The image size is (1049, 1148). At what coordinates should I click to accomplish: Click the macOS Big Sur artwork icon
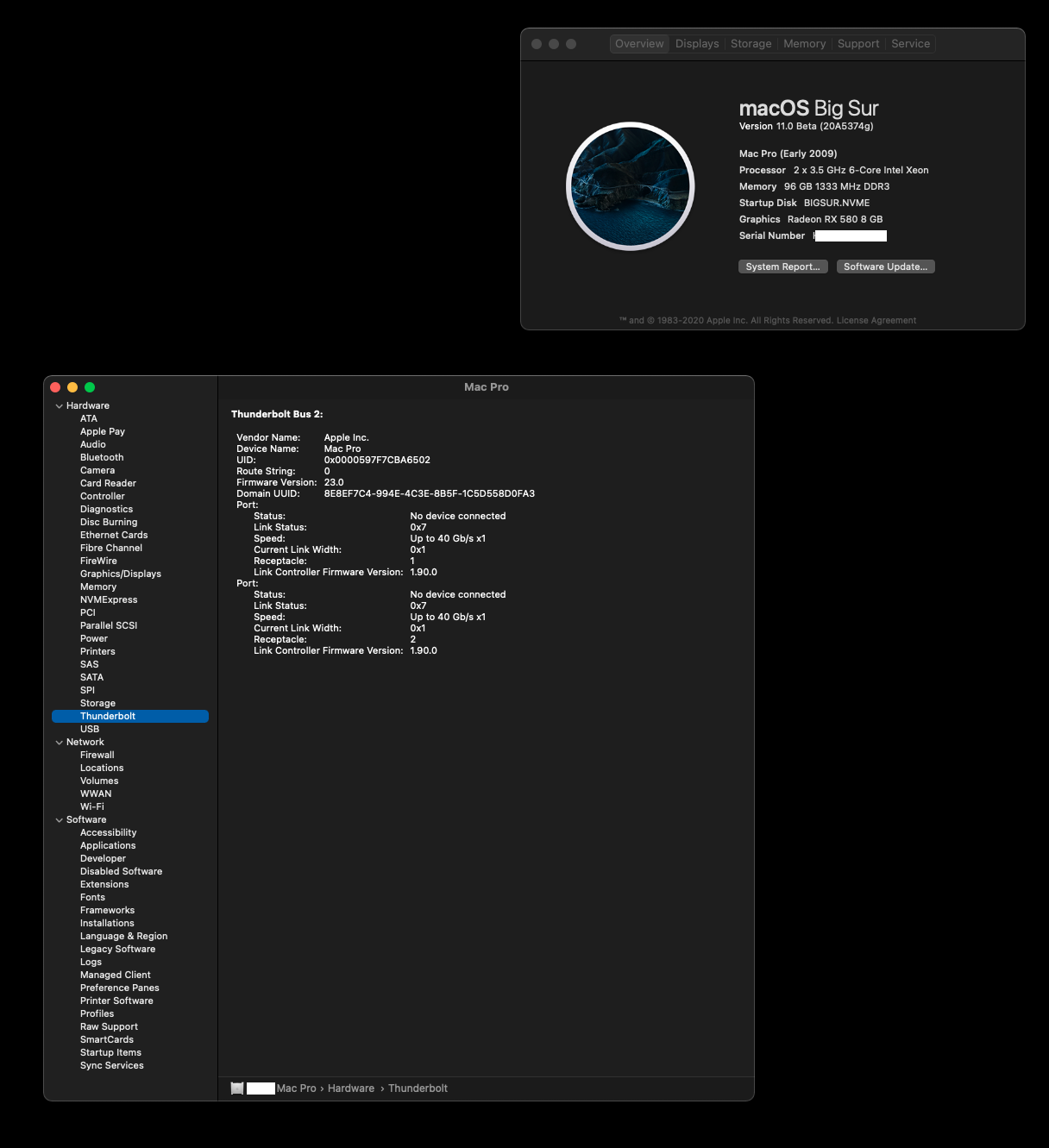[631, 186]
